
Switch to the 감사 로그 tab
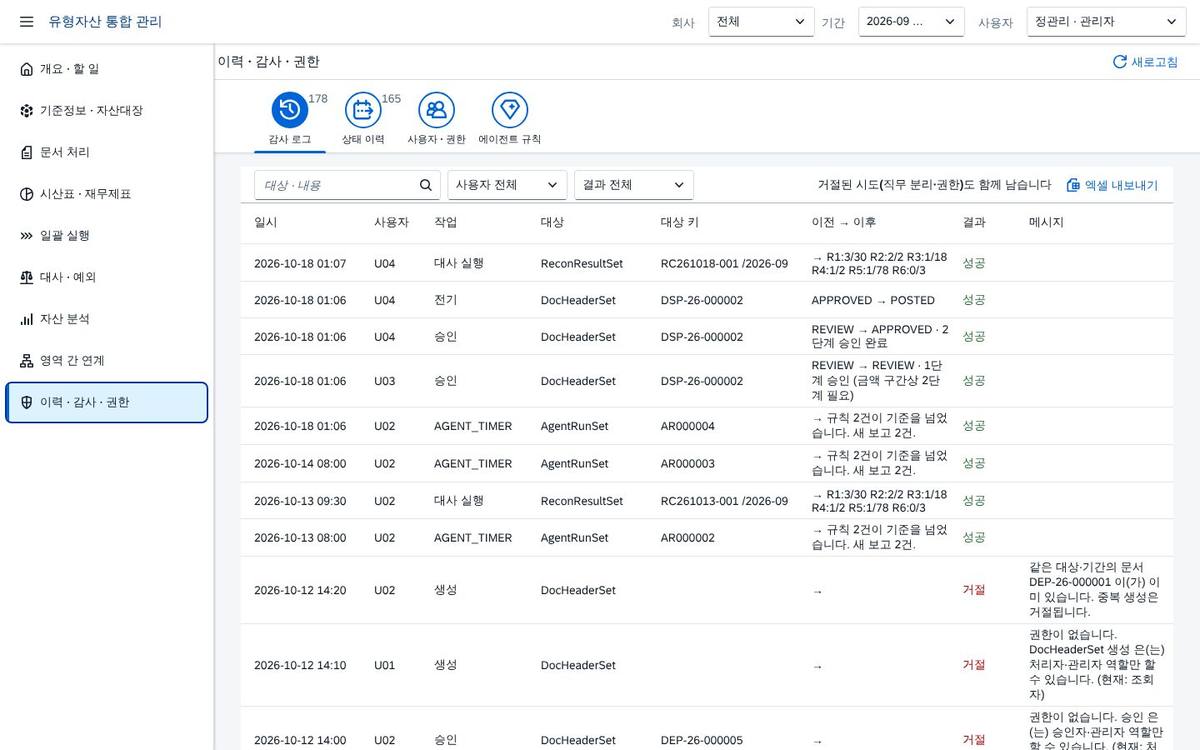pyautogui.click(x=290, y=120)
